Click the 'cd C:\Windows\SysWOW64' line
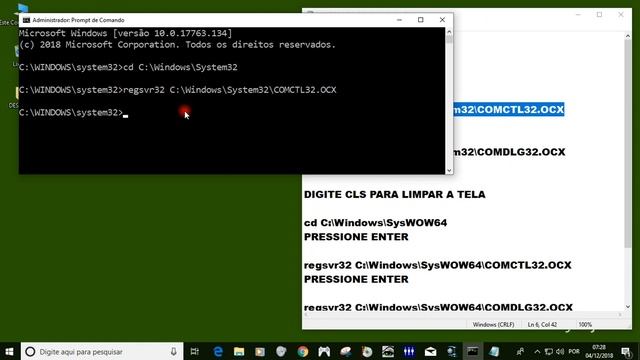This screenshot has height=360, width=640. pyautogui.click(x=375, y=223)
